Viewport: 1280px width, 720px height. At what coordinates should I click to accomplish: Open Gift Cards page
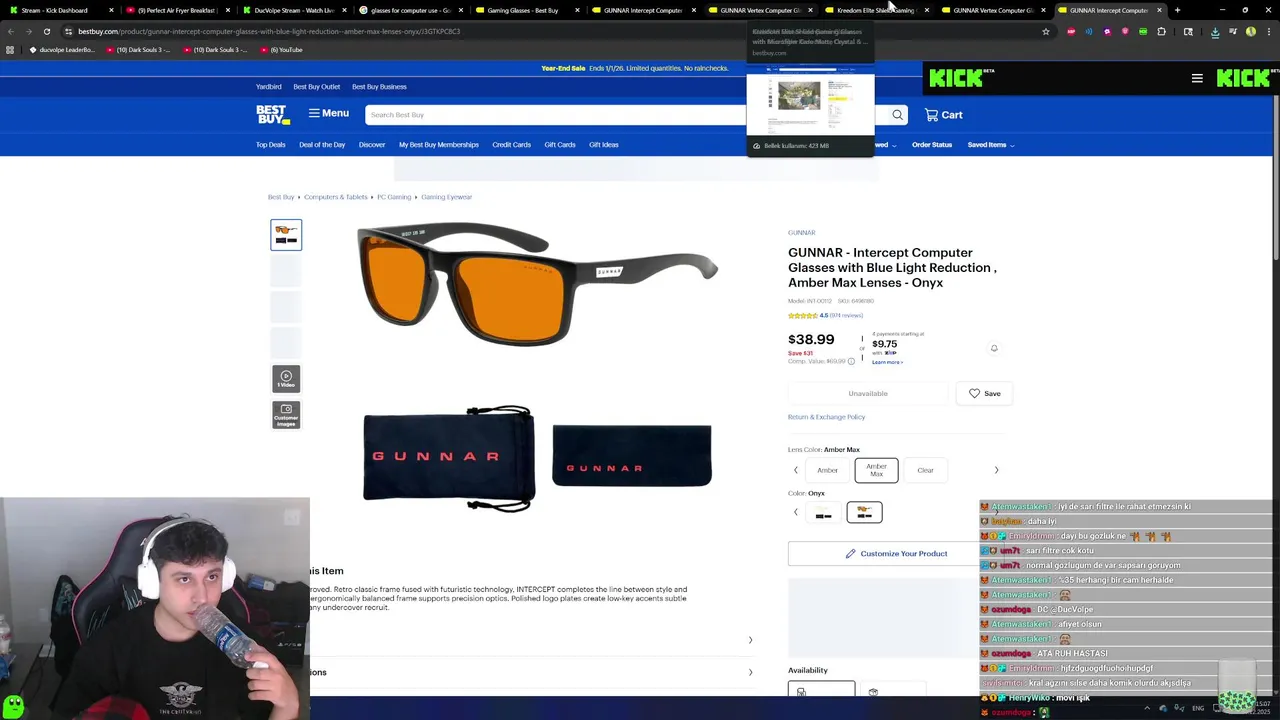(x=560, y=145)
